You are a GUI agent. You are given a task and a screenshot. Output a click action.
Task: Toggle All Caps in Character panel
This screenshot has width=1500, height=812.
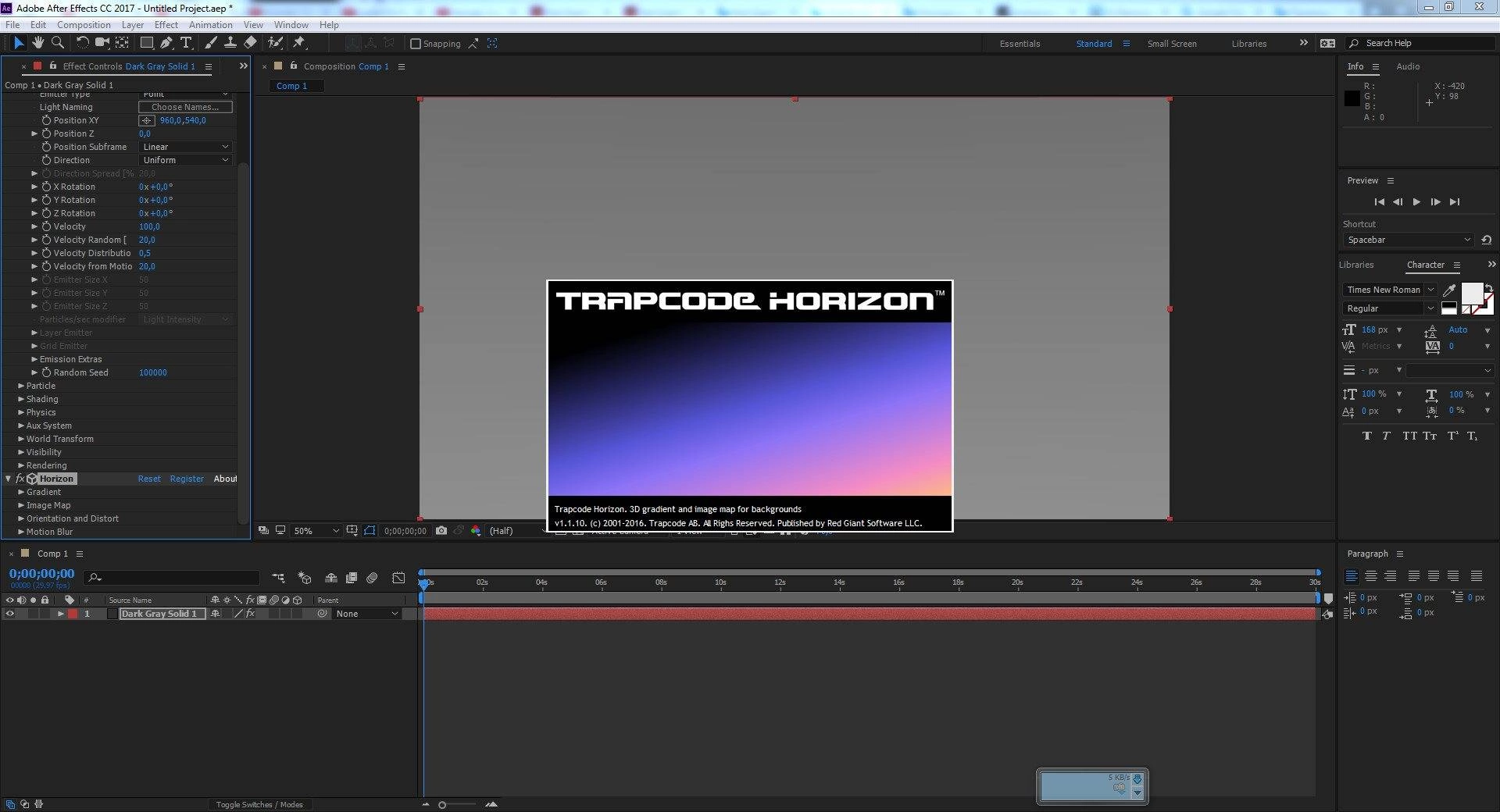tap(1409, 436)
